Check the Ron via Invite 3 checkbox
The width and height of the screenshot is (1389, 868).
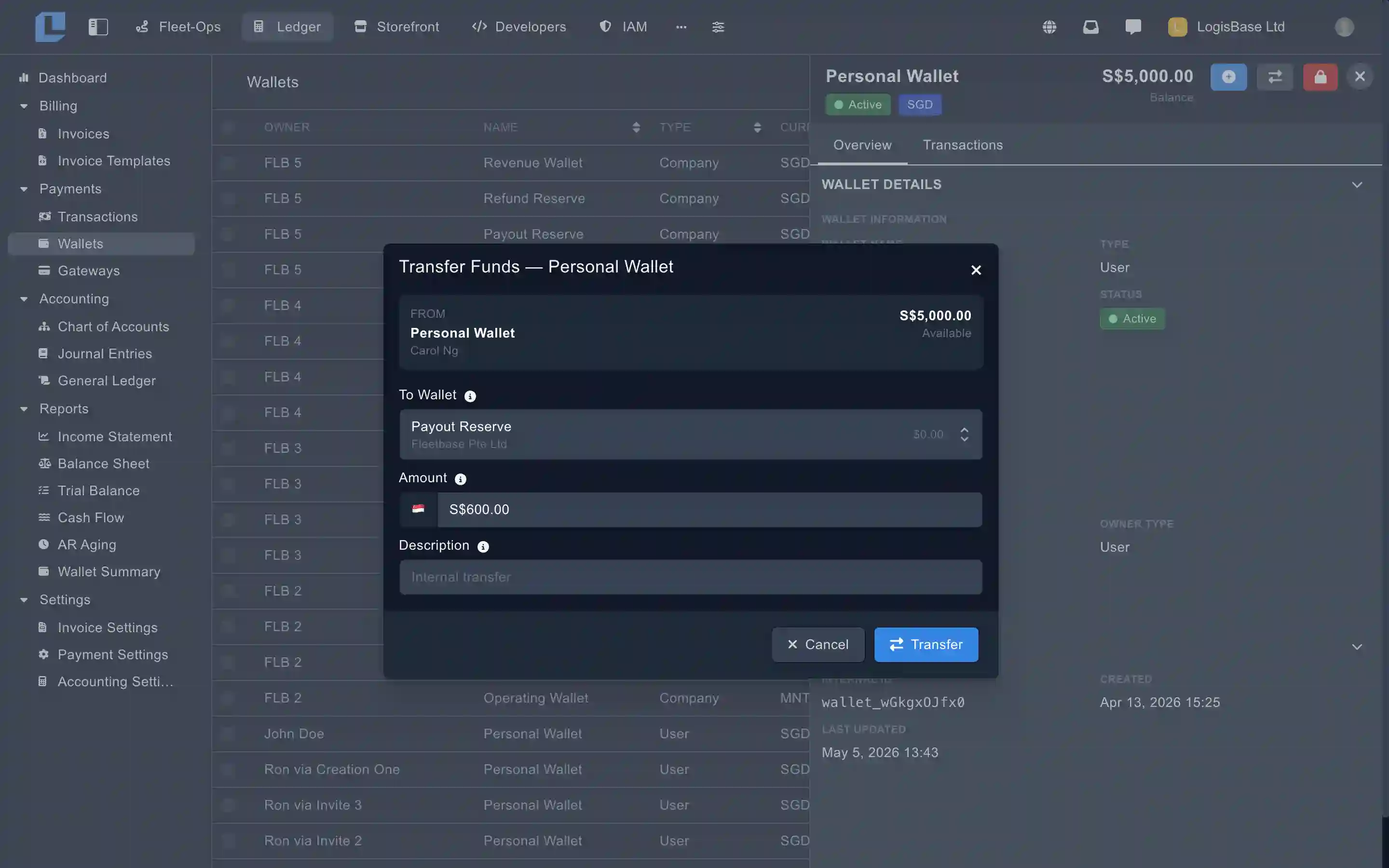(228, 805)
